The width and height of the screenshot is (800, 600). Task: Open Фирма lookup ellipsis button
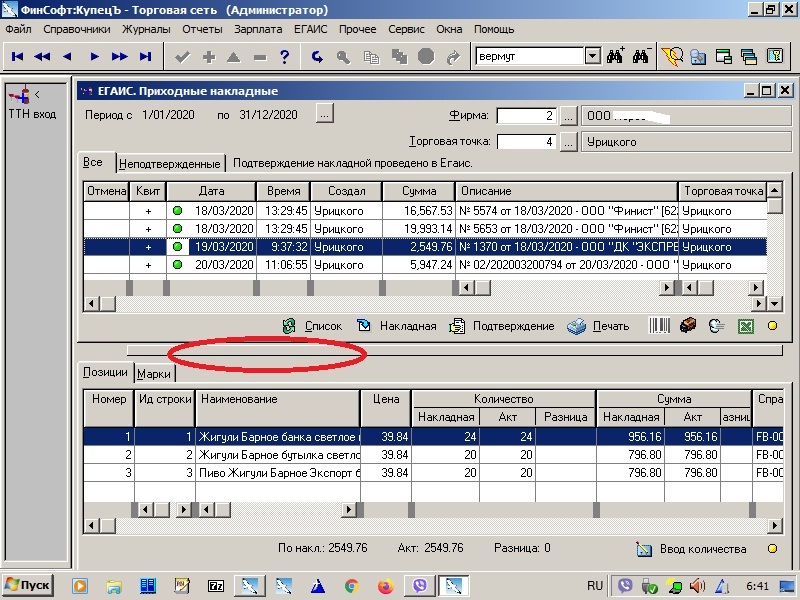pyautogui.click(x=568, y=115)
